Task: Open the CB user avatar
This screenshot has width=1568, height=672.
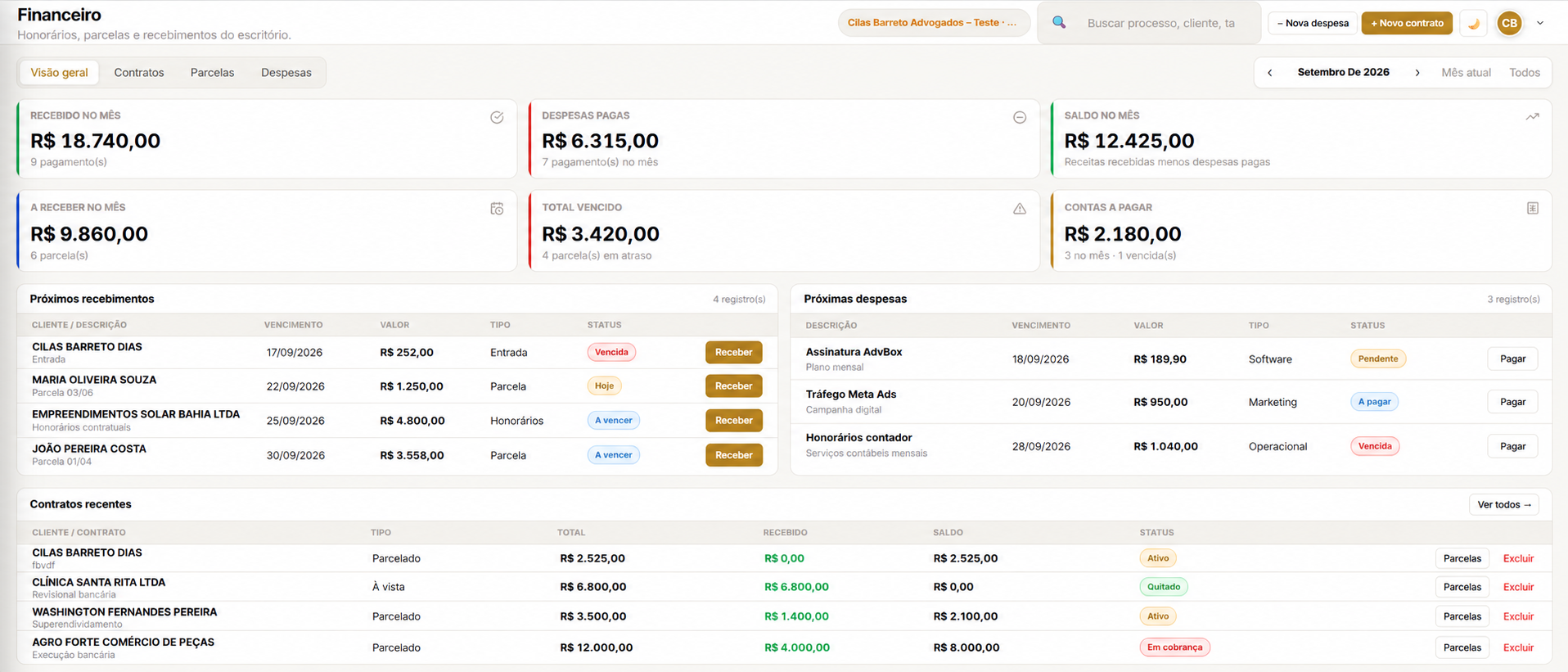Action: 1509,23
